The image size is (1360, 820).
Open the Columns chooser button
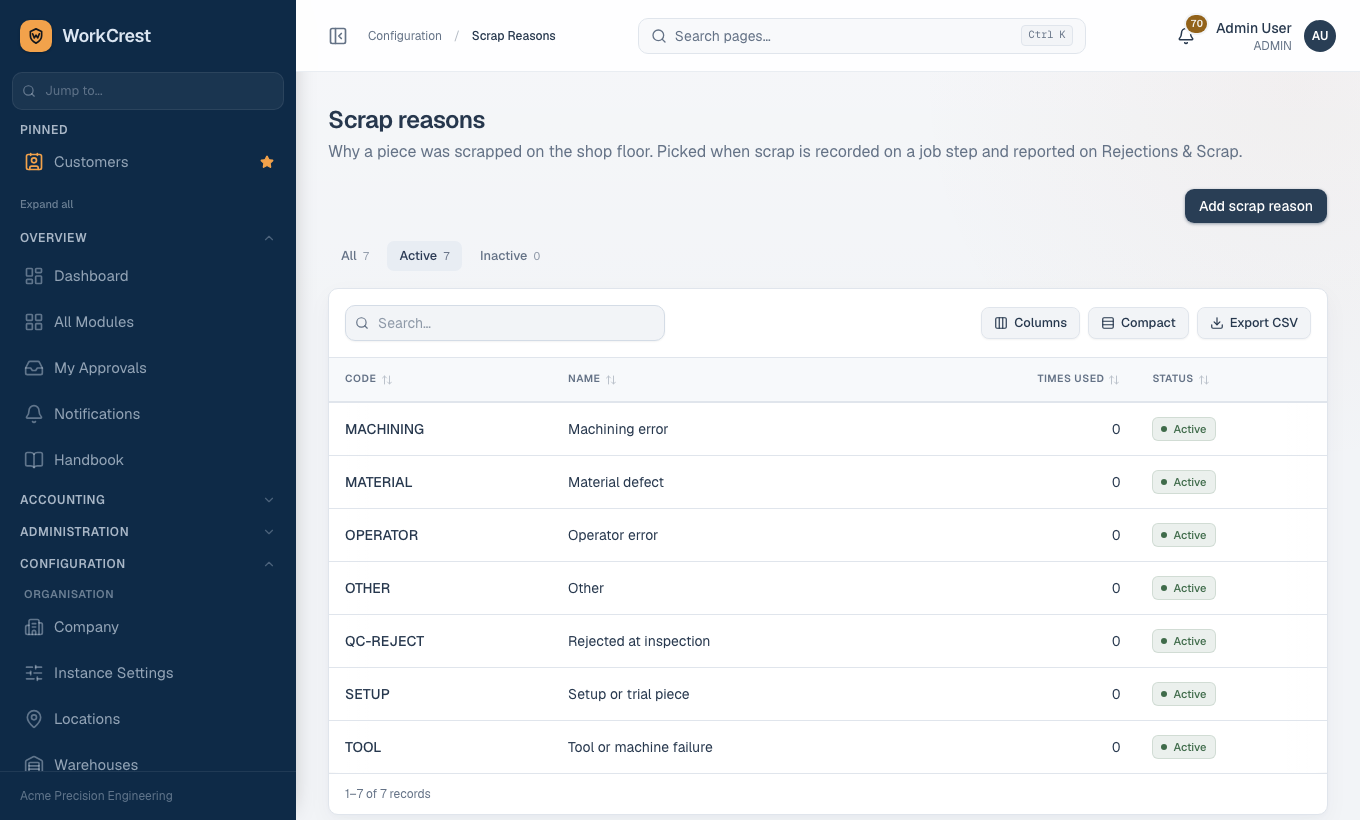coord(1030,323)
